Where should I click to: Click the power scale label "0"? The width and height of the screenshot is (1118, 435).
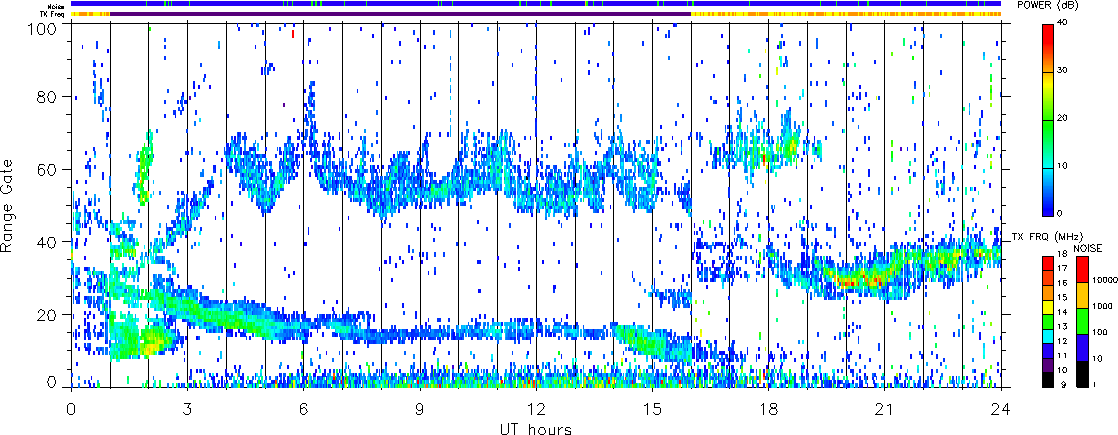pos(1060,215)
